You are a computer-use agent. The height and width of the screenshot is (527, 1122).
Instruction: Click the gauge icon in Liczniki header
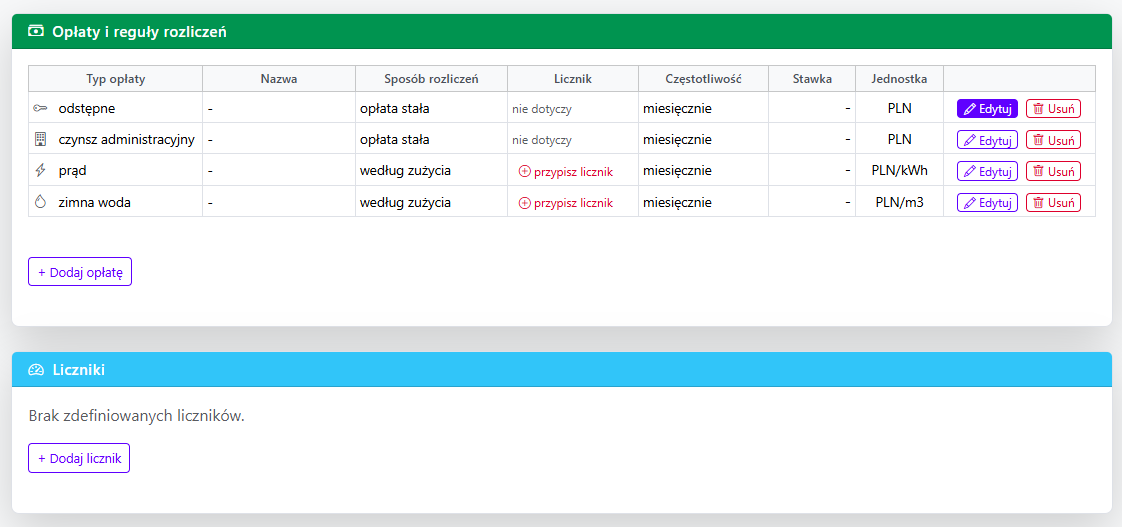(x=35, y=369)
